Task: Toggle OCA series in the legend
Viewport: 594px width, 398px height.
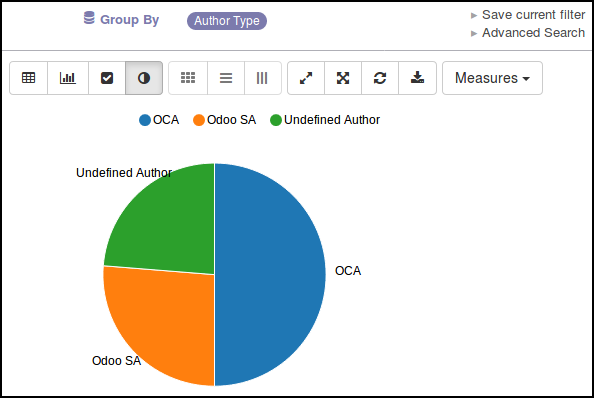Action: (x=159, y=120)
